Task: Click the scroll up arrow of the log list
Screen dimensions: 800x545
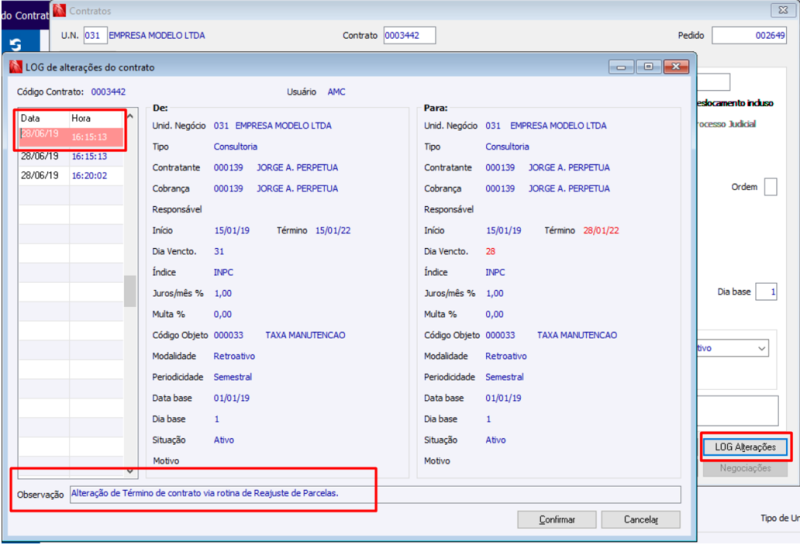Action: point(130,116)
